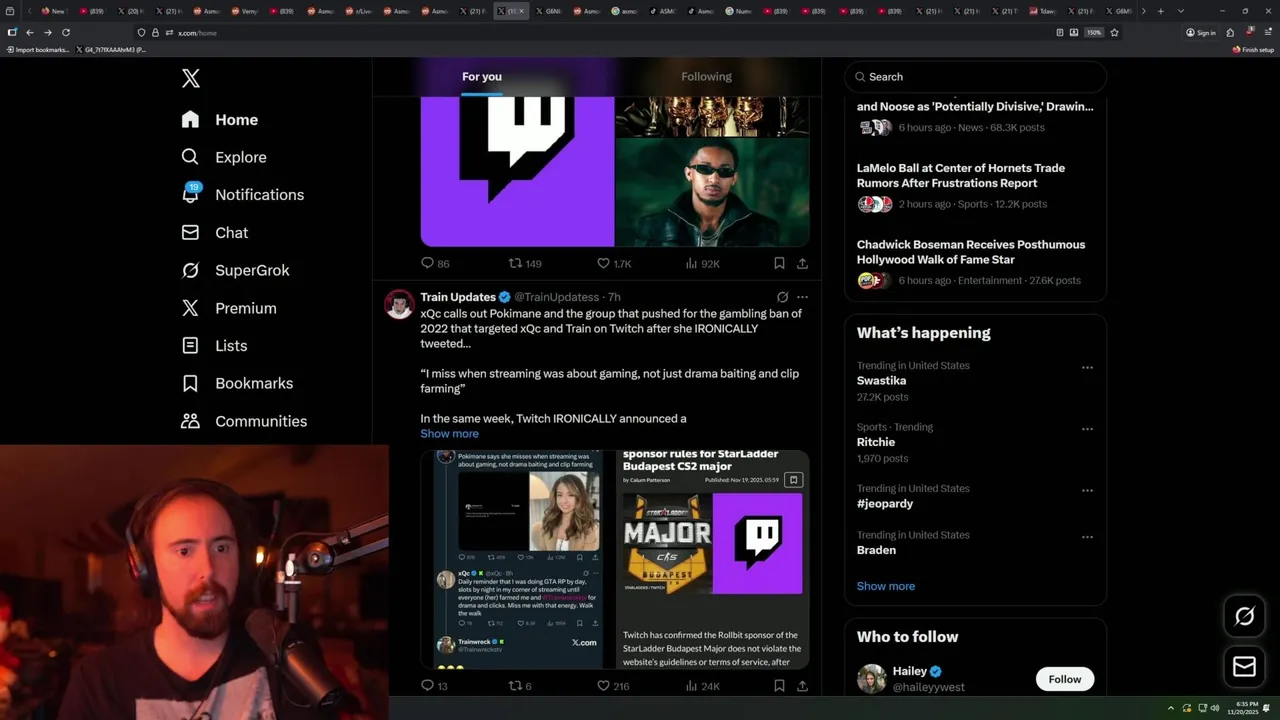This screenshot has width=1280, height=720.
Task: Switch to the For you tab
Action: (482, 77)
